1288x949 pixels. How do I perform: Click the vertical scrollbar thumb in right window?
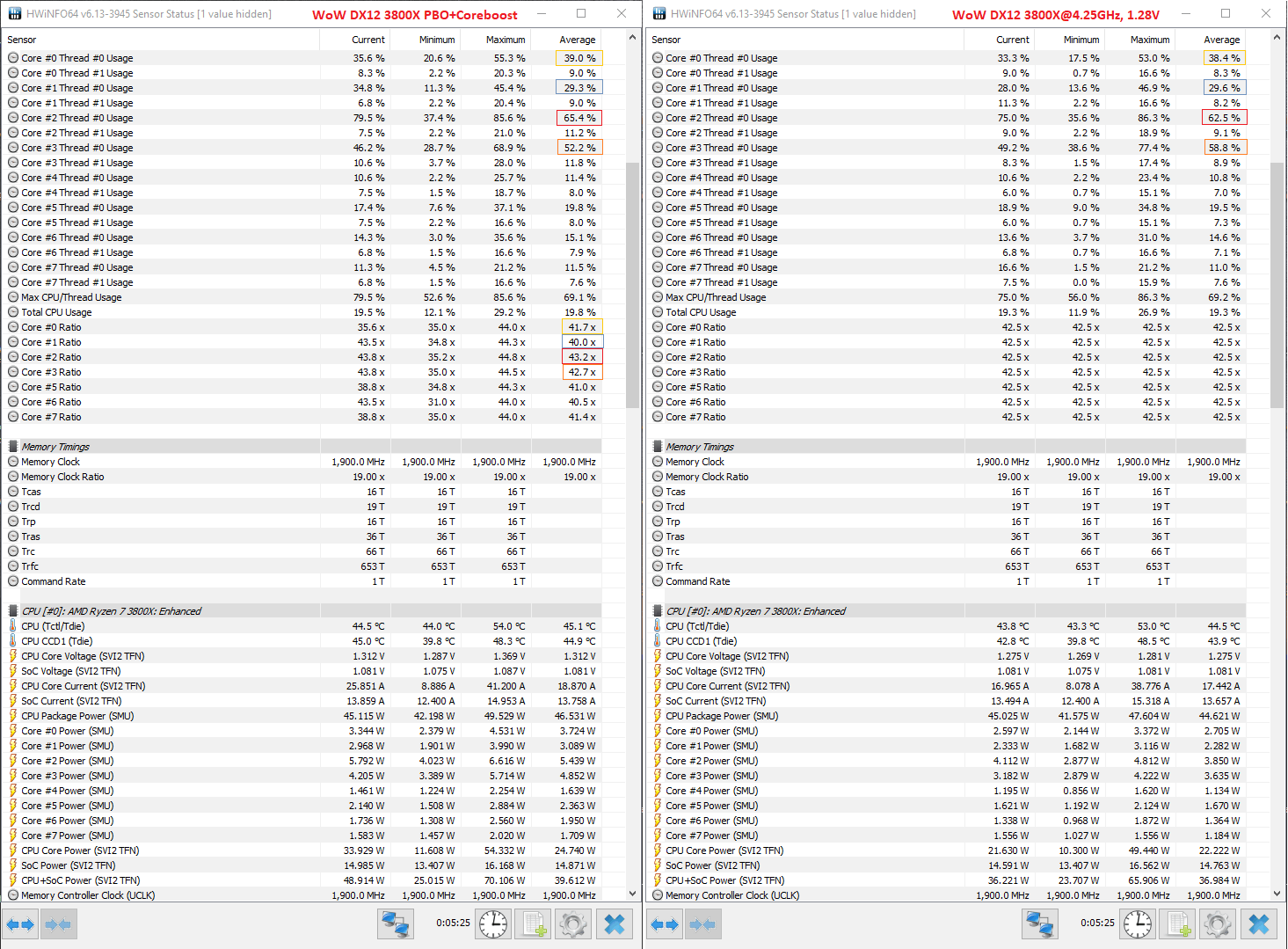pyautogui.click(x=1277, y=286)
